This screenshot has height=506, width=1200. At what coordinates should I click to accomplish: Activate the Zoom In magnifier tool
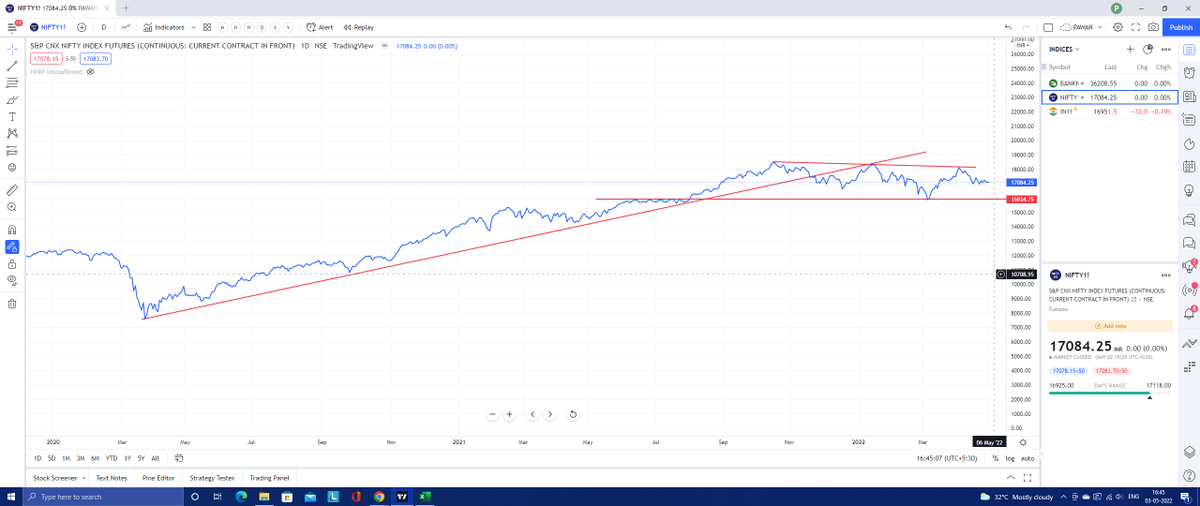click(12, 207)
